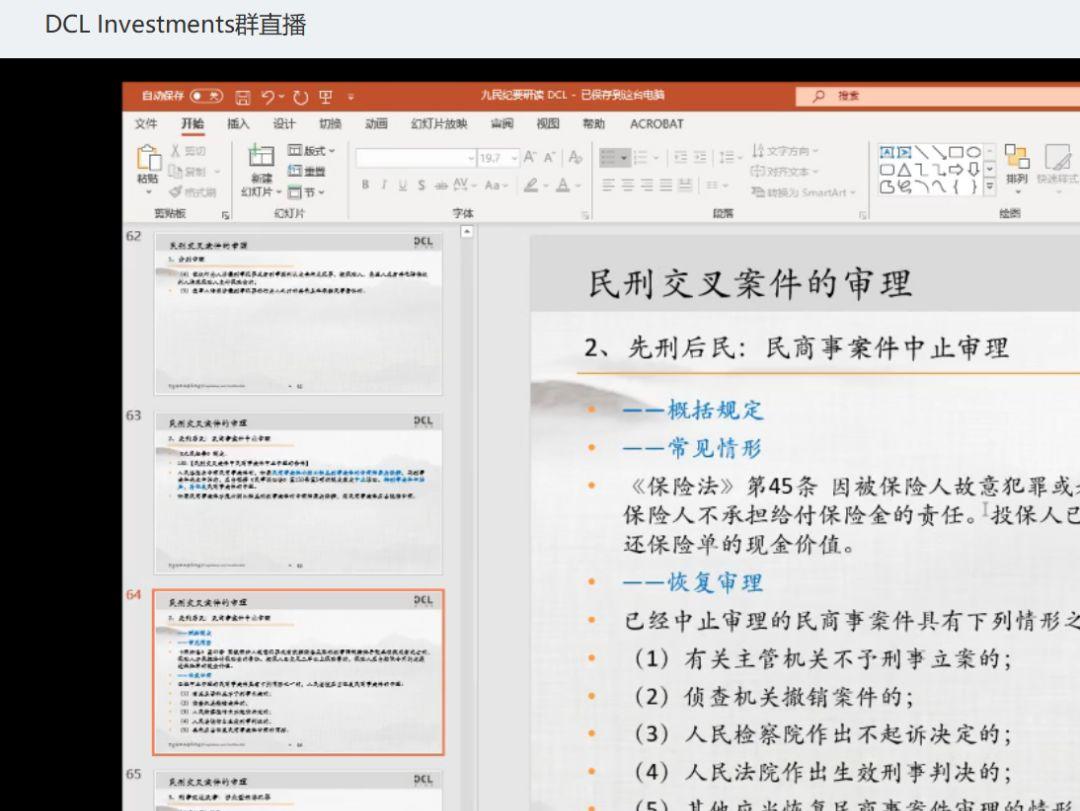This screenshot has height=811, width=1080.
Task: Select slide 64 thumbnail
Action: [x=298, y=673]
